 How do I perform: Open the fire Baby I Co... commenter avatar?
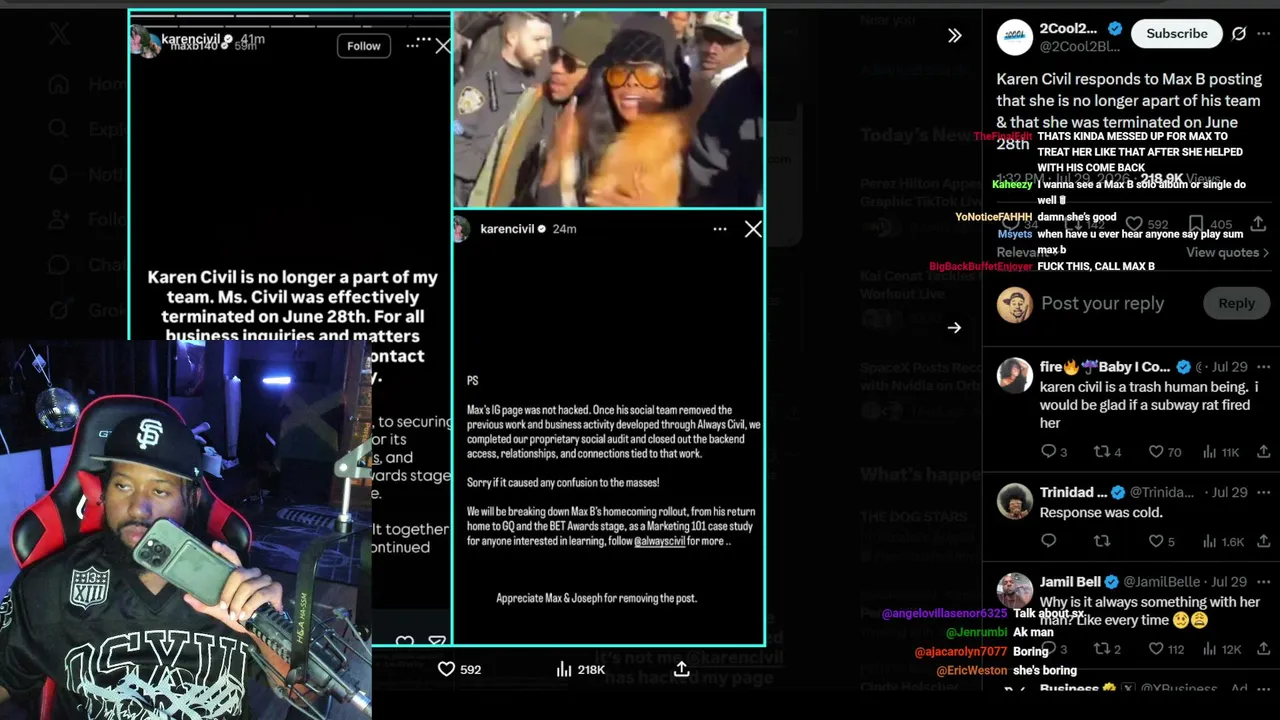click(x=1015, y=375)
